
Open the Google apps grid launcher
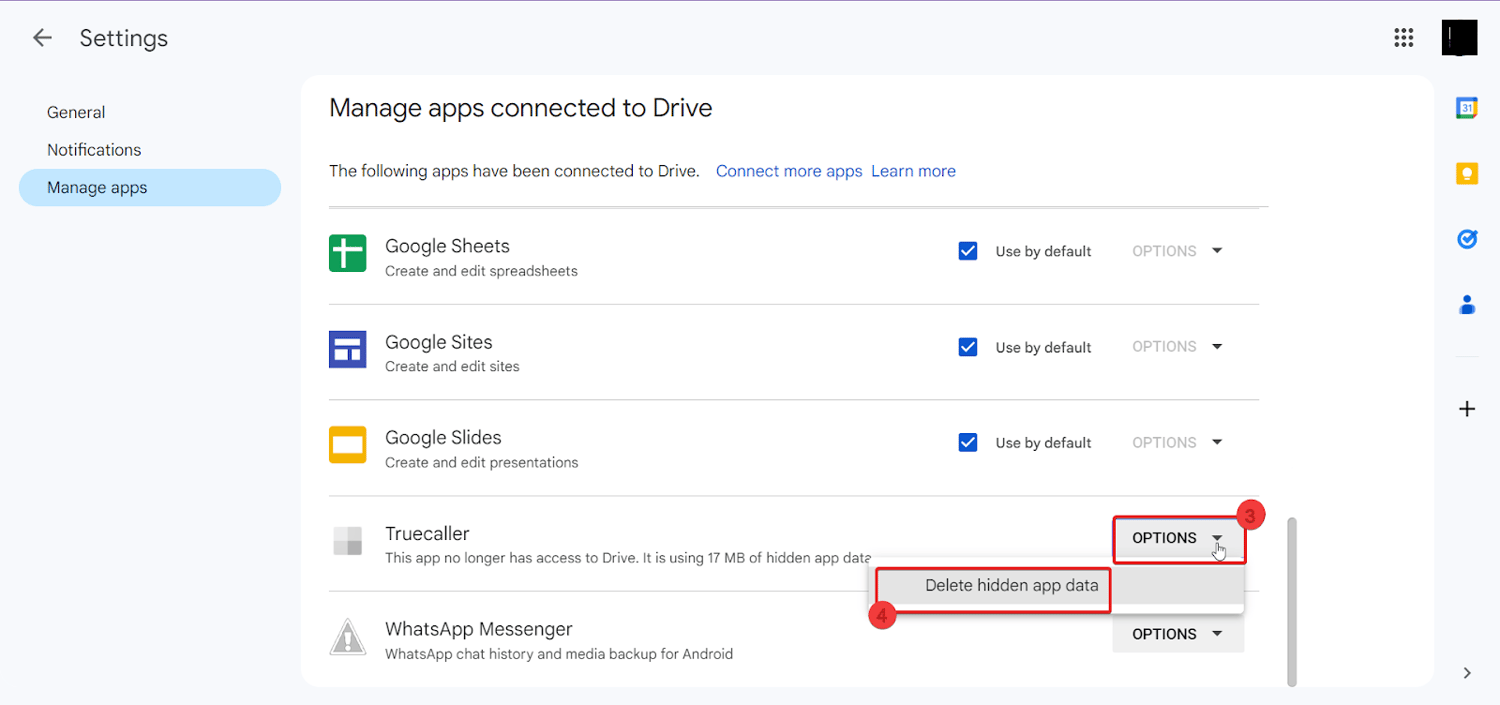1404,38
